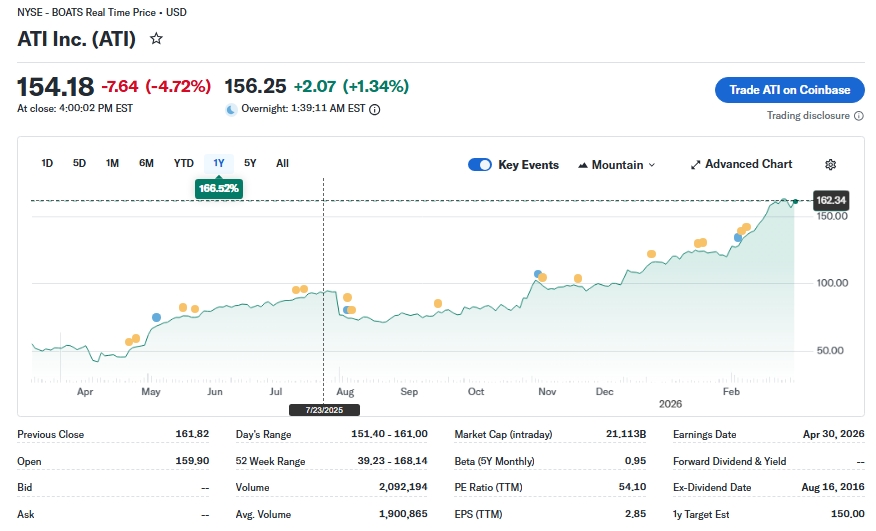
Task: Click Trade ATI on Coinbase button
Action: pos(789,90)
